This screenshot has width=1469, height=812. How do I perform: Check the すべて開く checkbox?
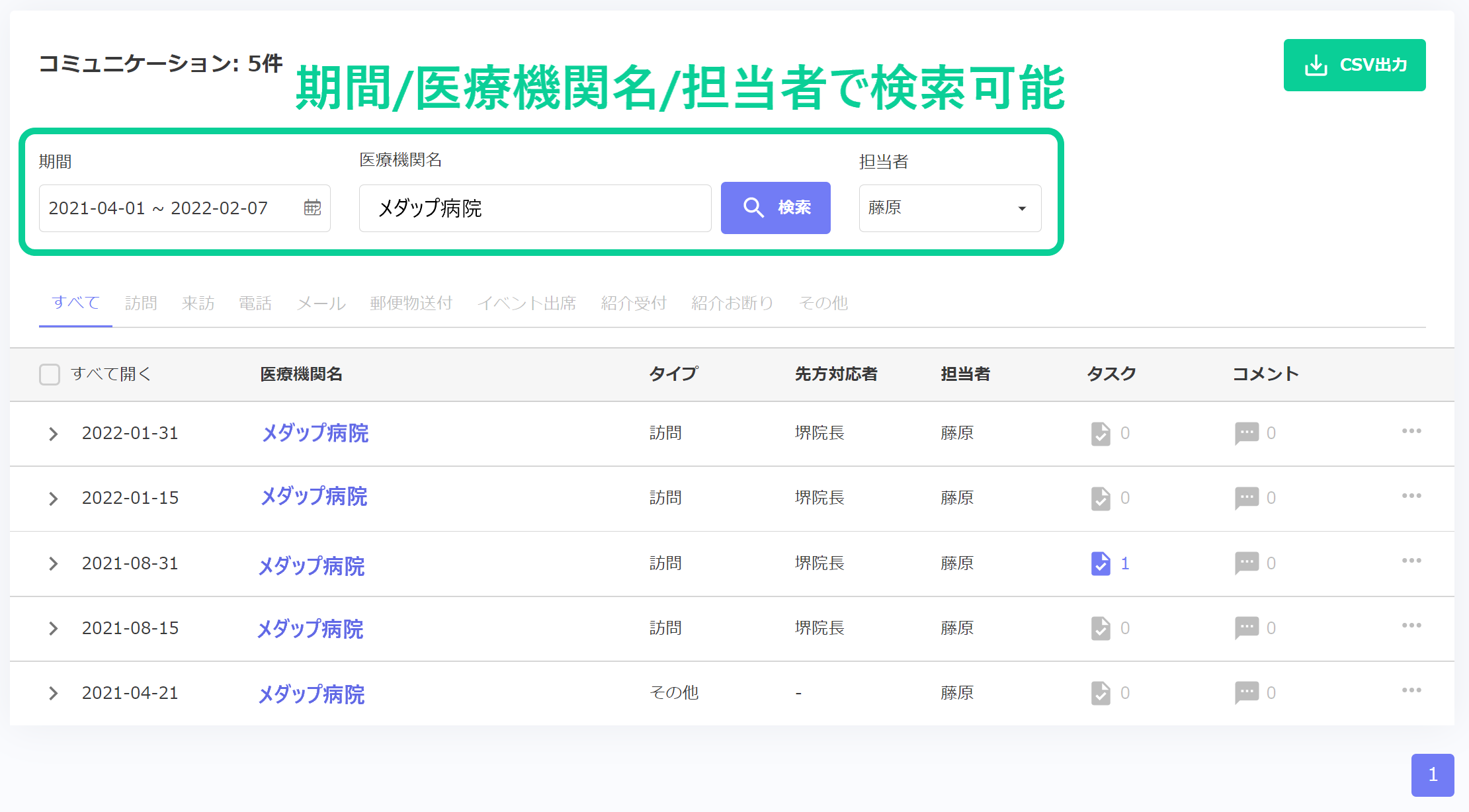50,374
